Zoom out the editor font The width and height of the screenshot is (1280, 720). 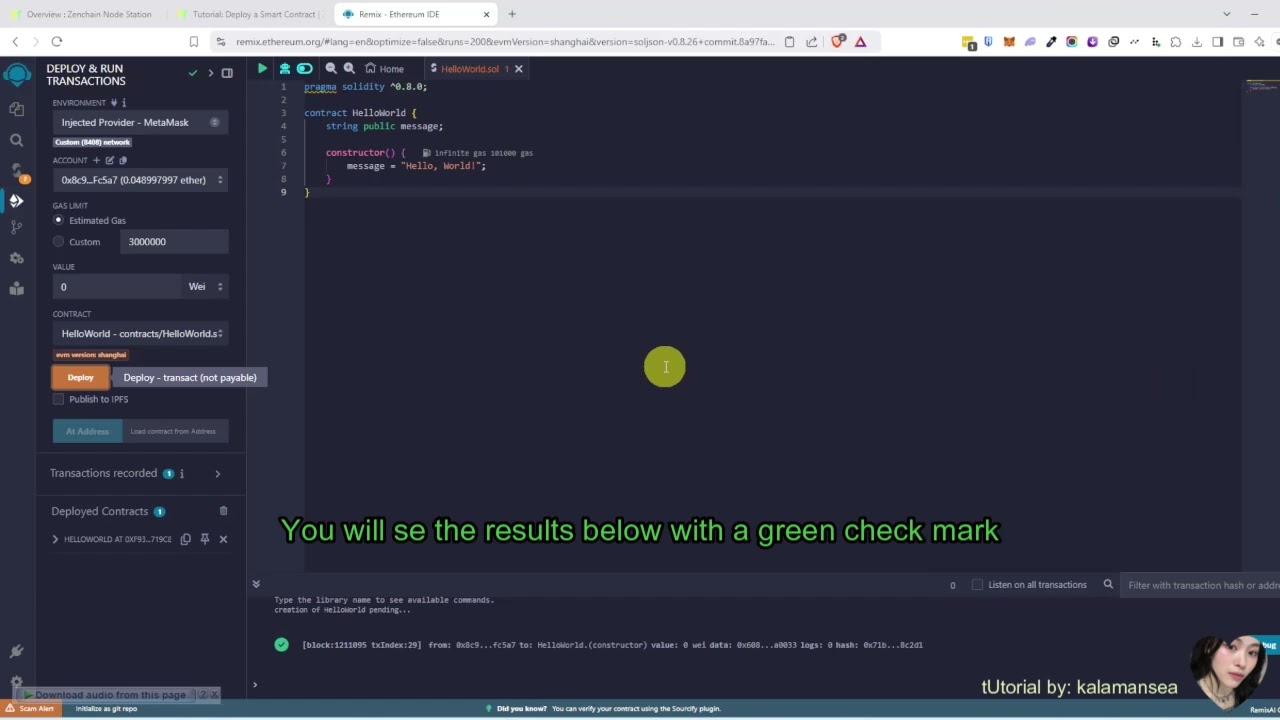click(x=331, y=69)
